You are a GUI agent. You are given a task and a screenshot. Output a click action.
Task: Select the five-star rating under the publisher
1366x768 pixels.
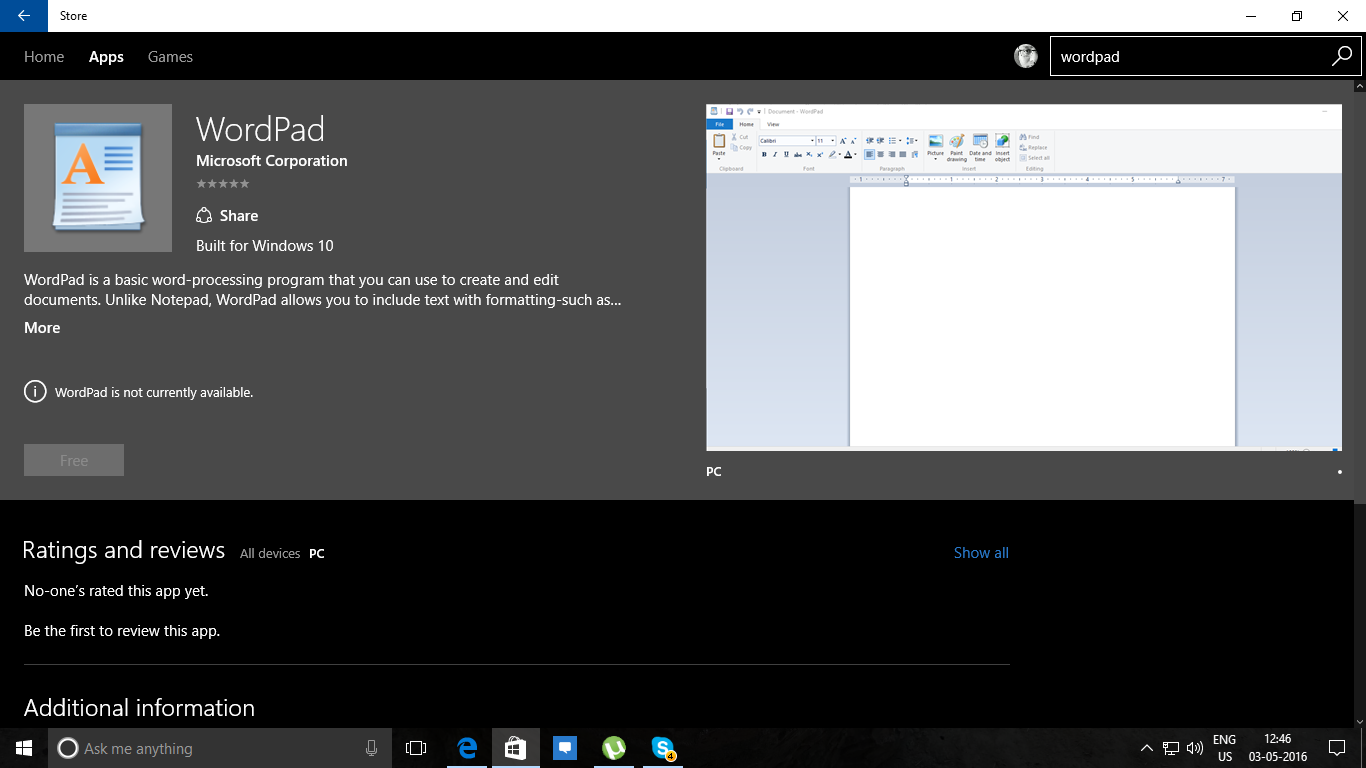tap(223, 184)
